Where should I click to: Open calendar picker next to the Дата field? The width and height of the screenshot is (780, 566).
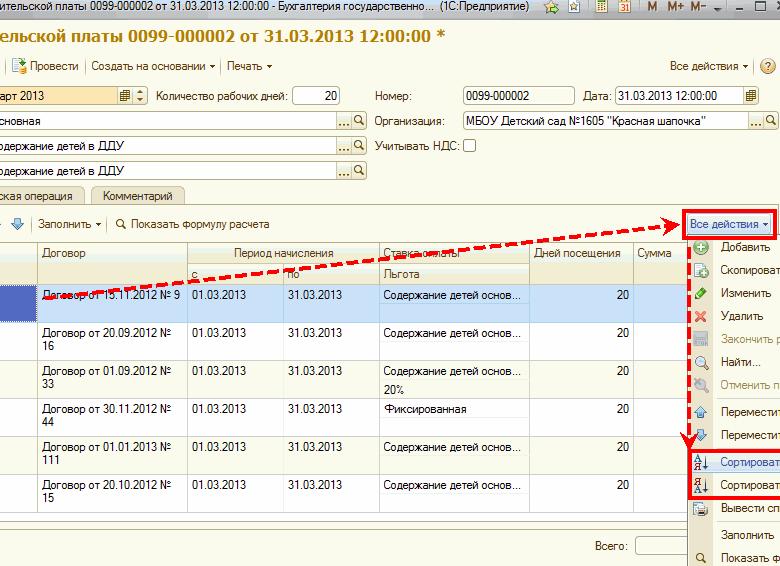tap(751, 95)
